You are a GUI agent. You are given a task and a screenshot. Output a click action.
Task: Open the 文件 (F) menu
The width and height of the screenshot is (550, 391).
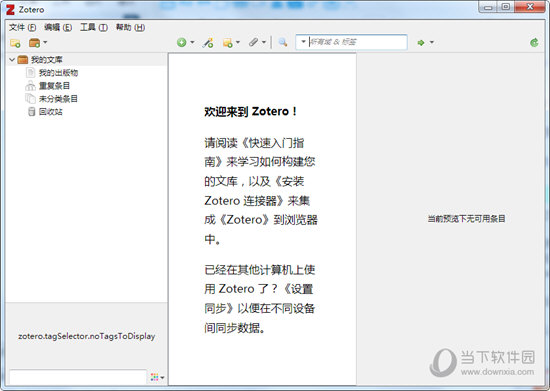[22, 27]
